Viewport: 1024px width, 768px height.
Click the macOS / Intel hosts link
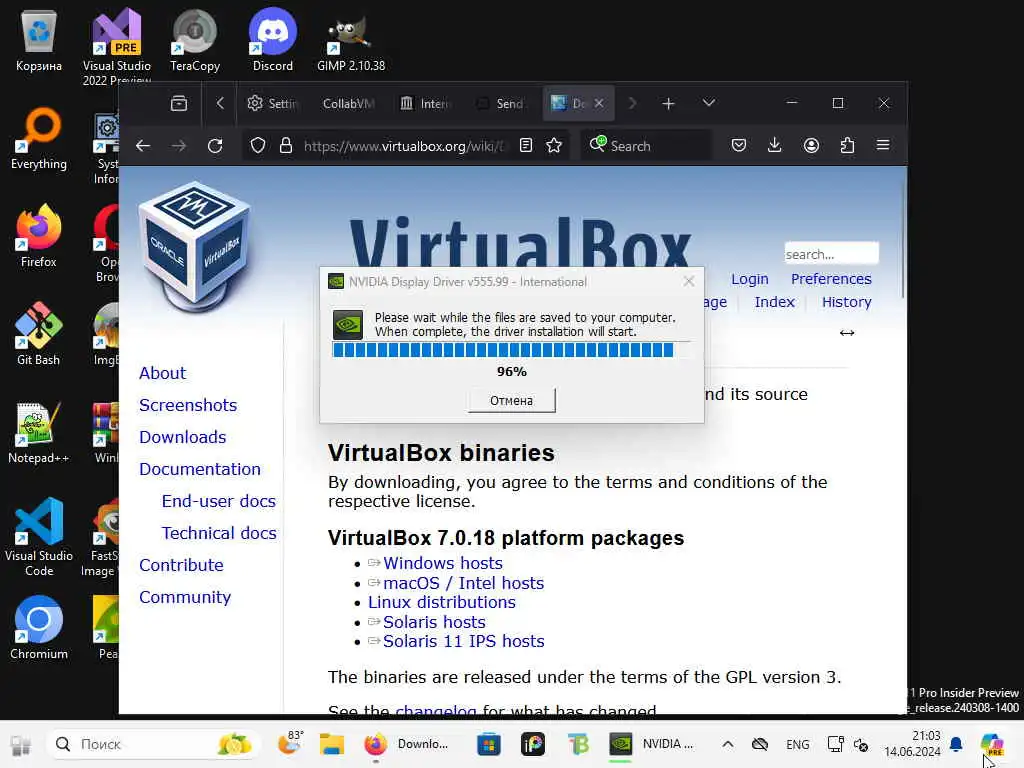(463, 583)
